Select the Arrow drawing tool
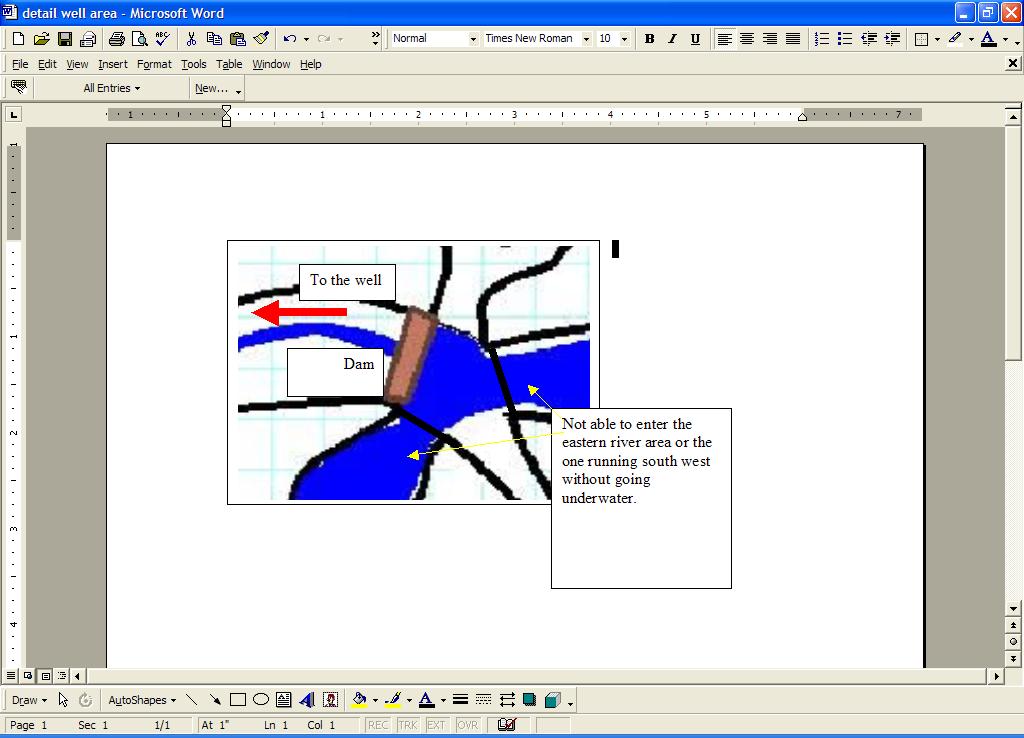 tap(214, 700)
